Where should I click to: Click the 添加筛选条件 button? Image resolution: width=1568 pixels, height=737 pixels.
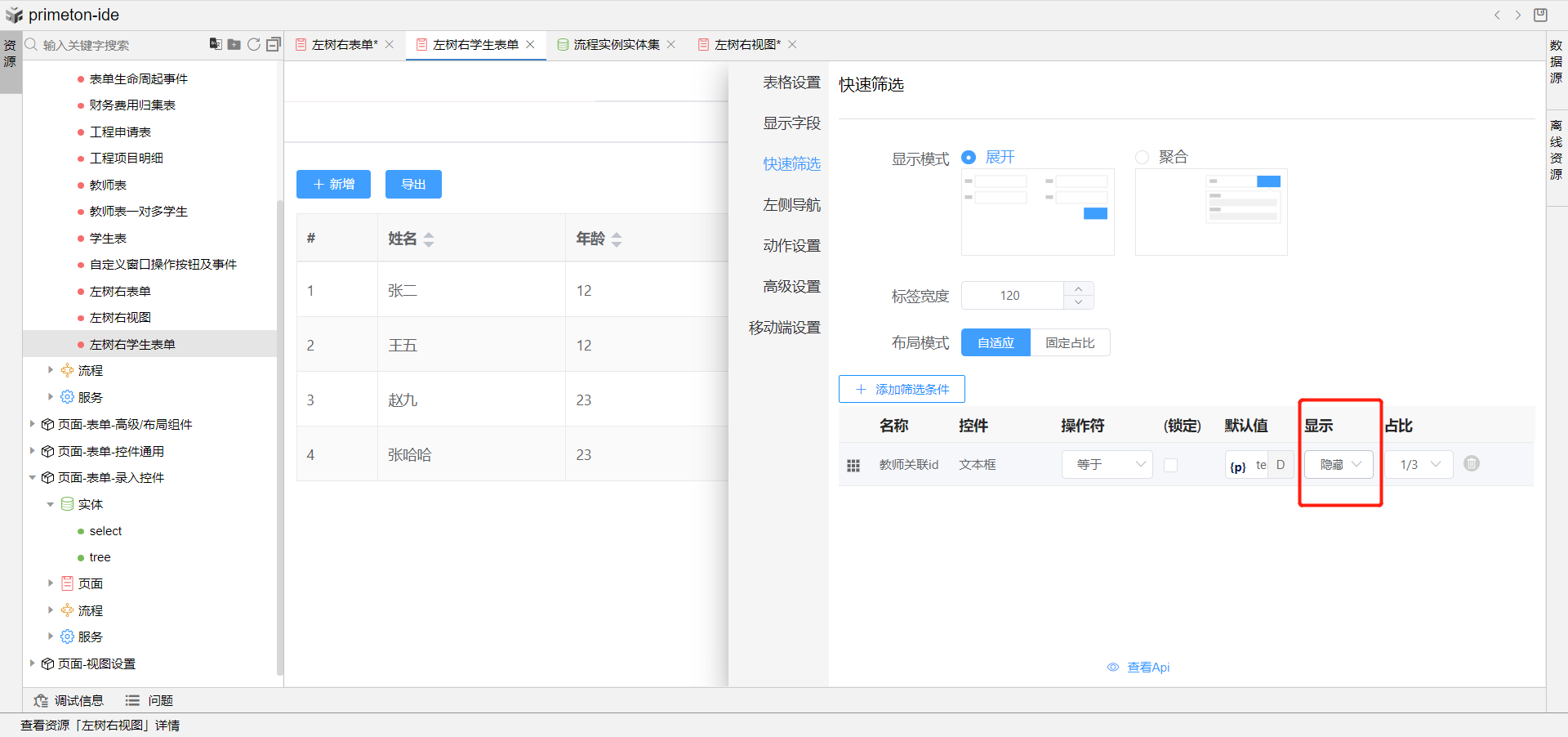pyautogui.click(x=902, y=390)
